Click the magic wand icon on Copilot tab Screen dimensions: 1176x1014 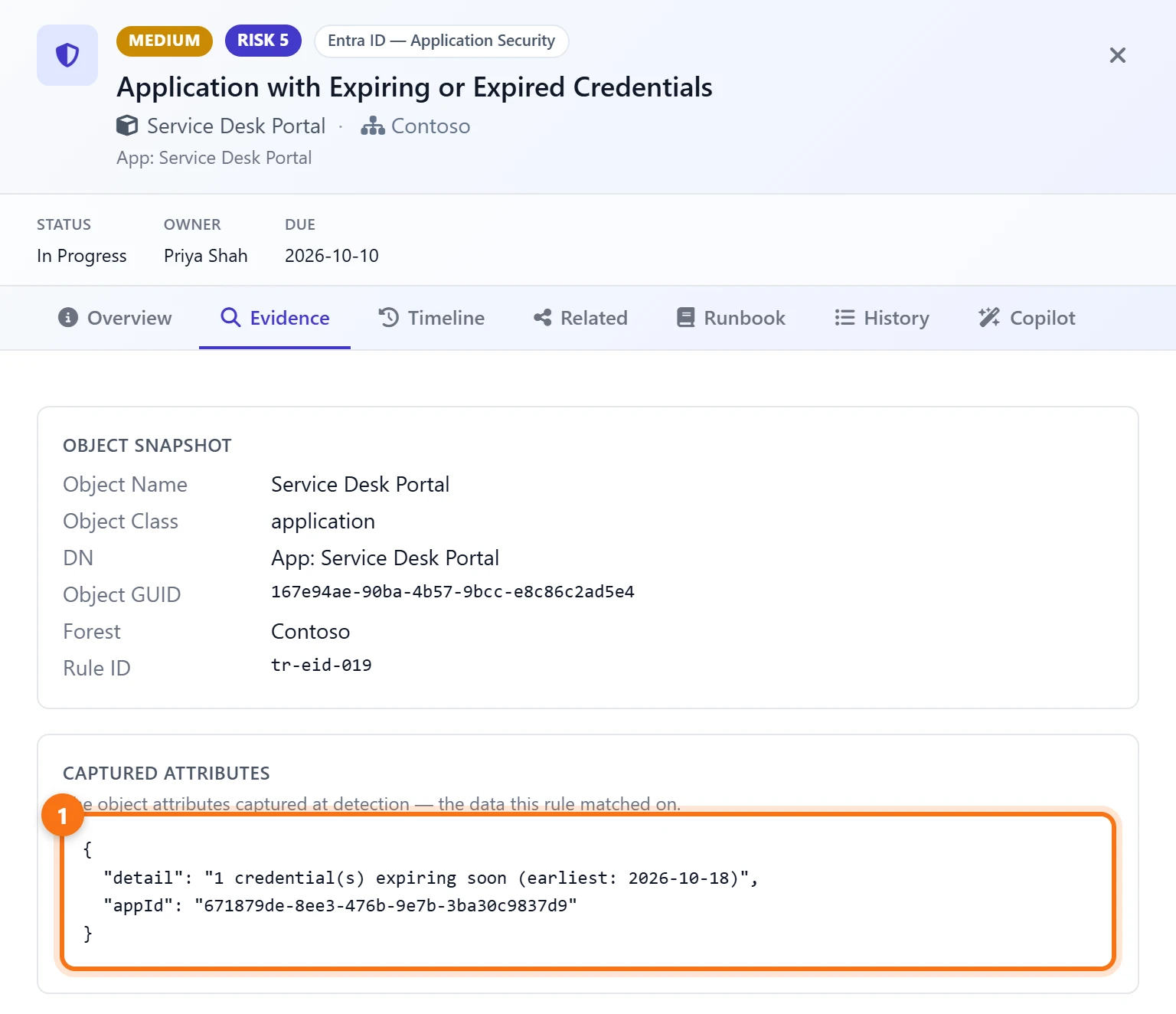coord(989,318)
